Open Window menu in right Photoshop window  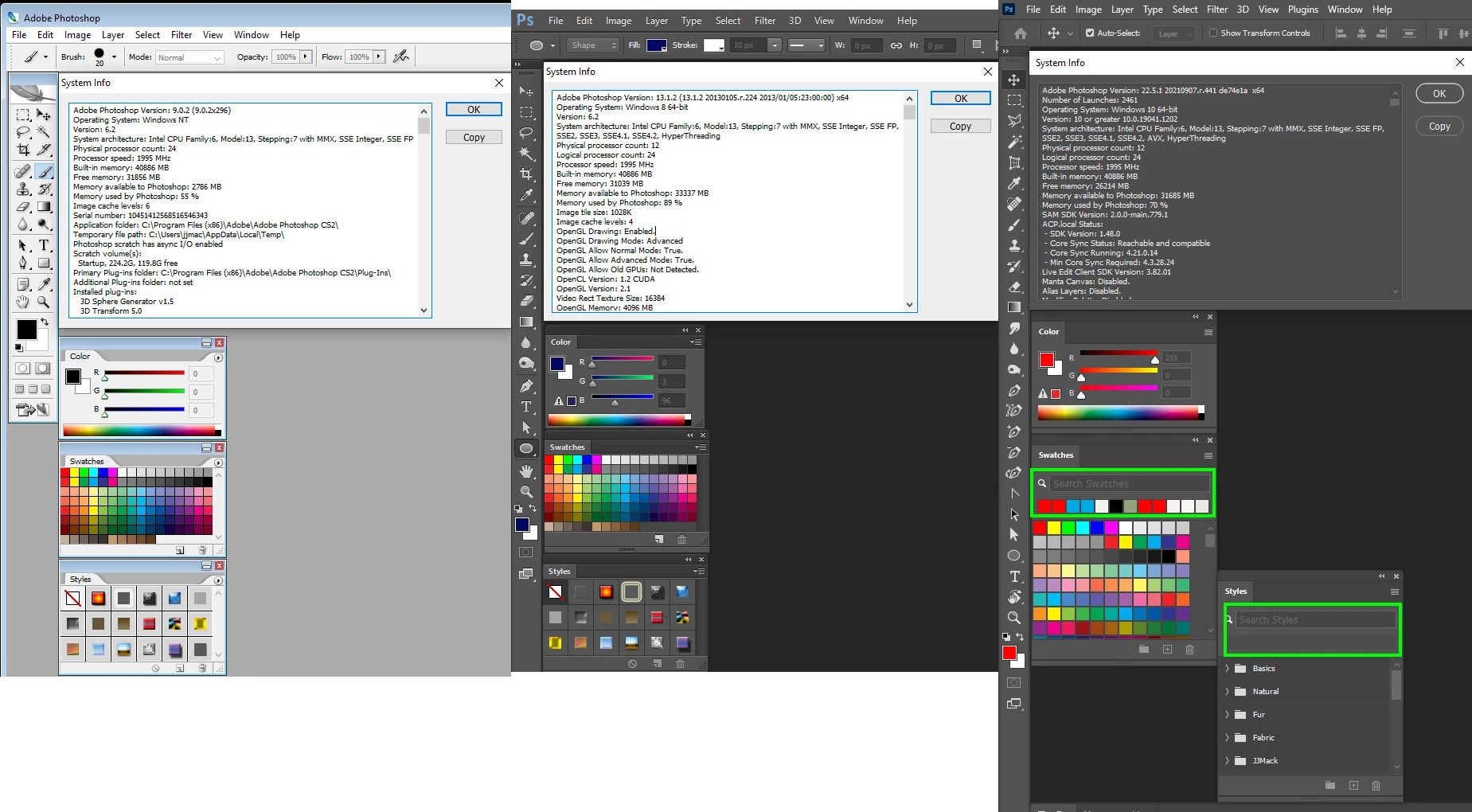tap(1345, 10)
